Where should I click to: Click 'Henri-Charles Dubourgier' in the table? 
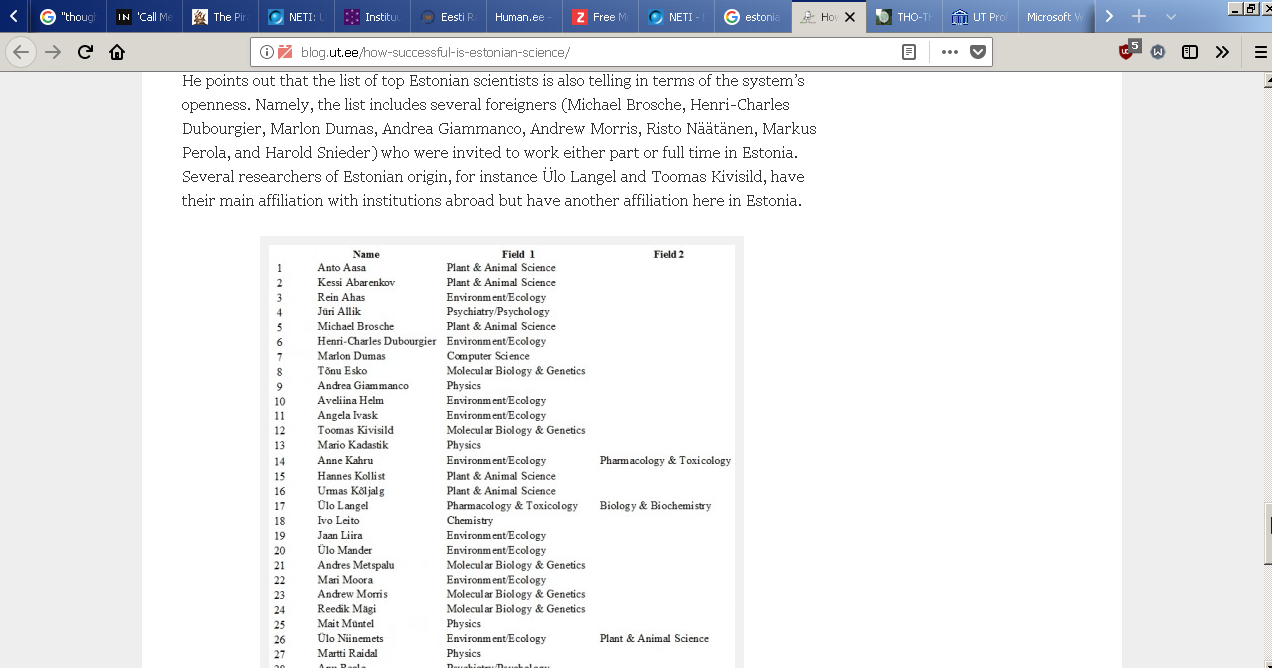point(377,342)
